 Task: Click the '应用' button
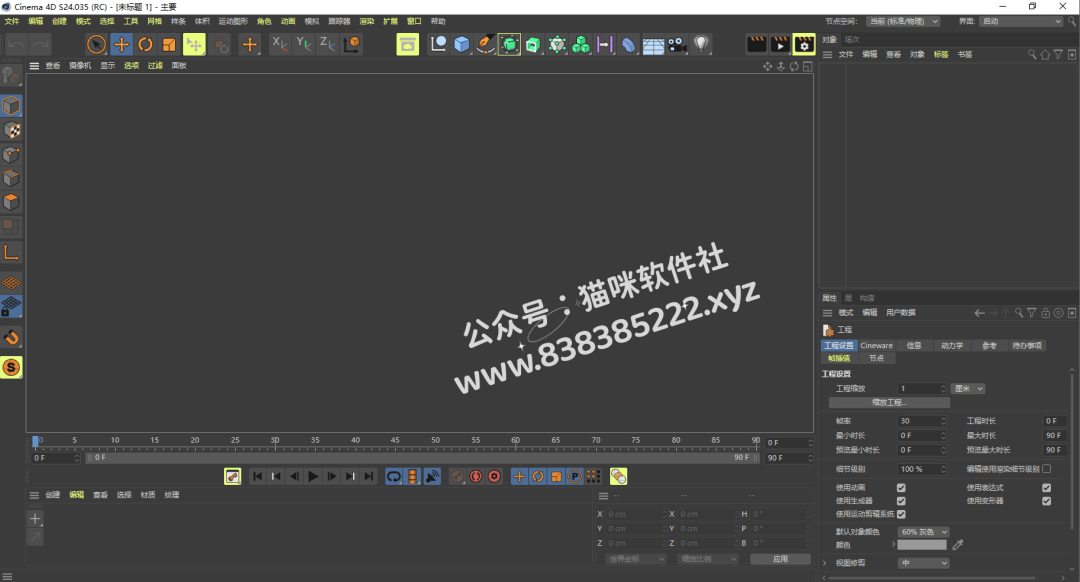780,559
